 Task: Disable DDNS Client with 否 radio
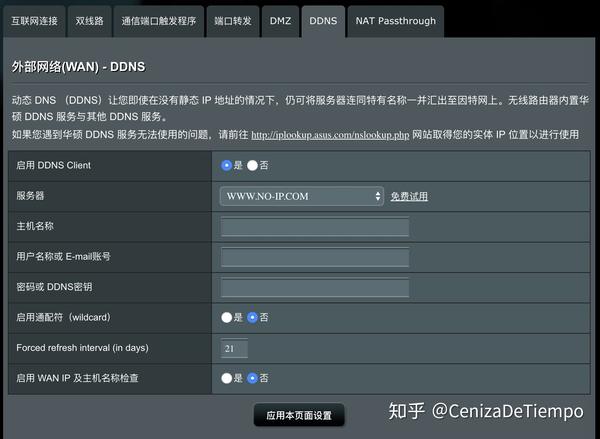(x=253, y=165)
